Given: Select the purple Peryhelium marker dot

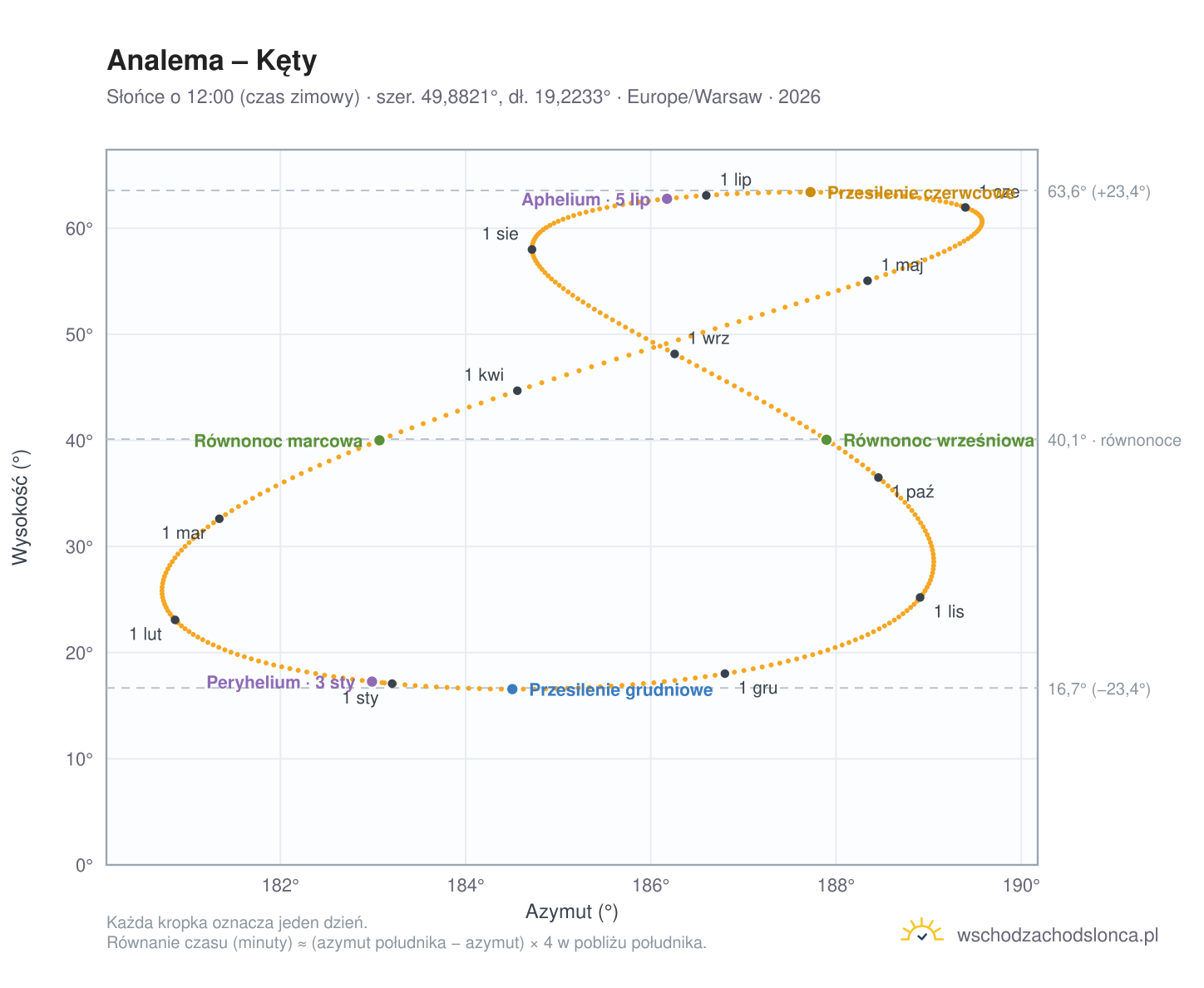Looking at the screenshot, I should point(372,682).
